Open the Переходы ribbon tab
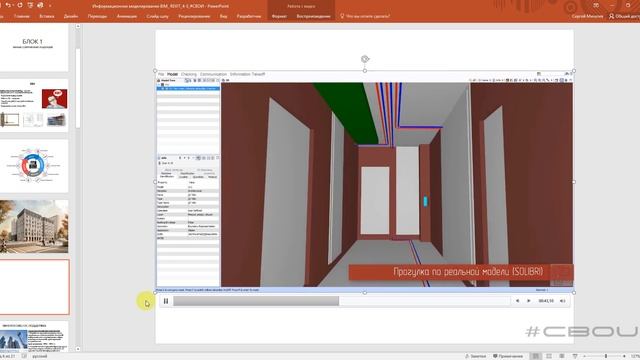The width and height of the screenshot is (640, 360). [97, 16]
